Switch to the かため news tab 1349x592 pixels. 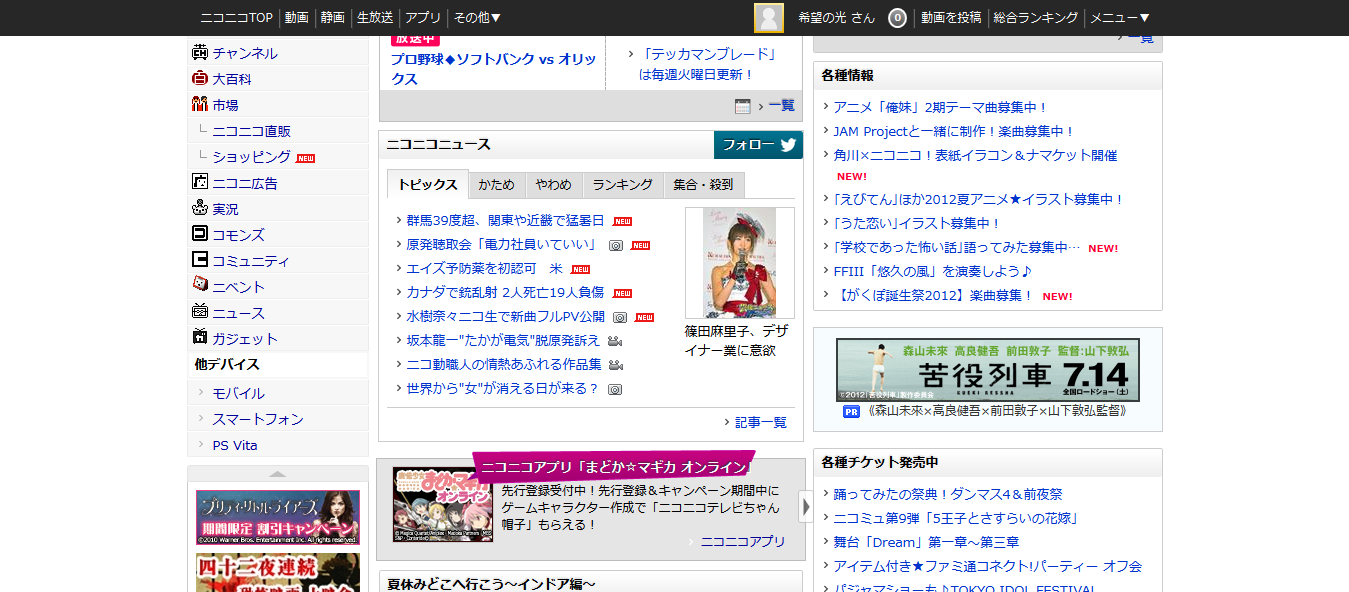point(497,185)
